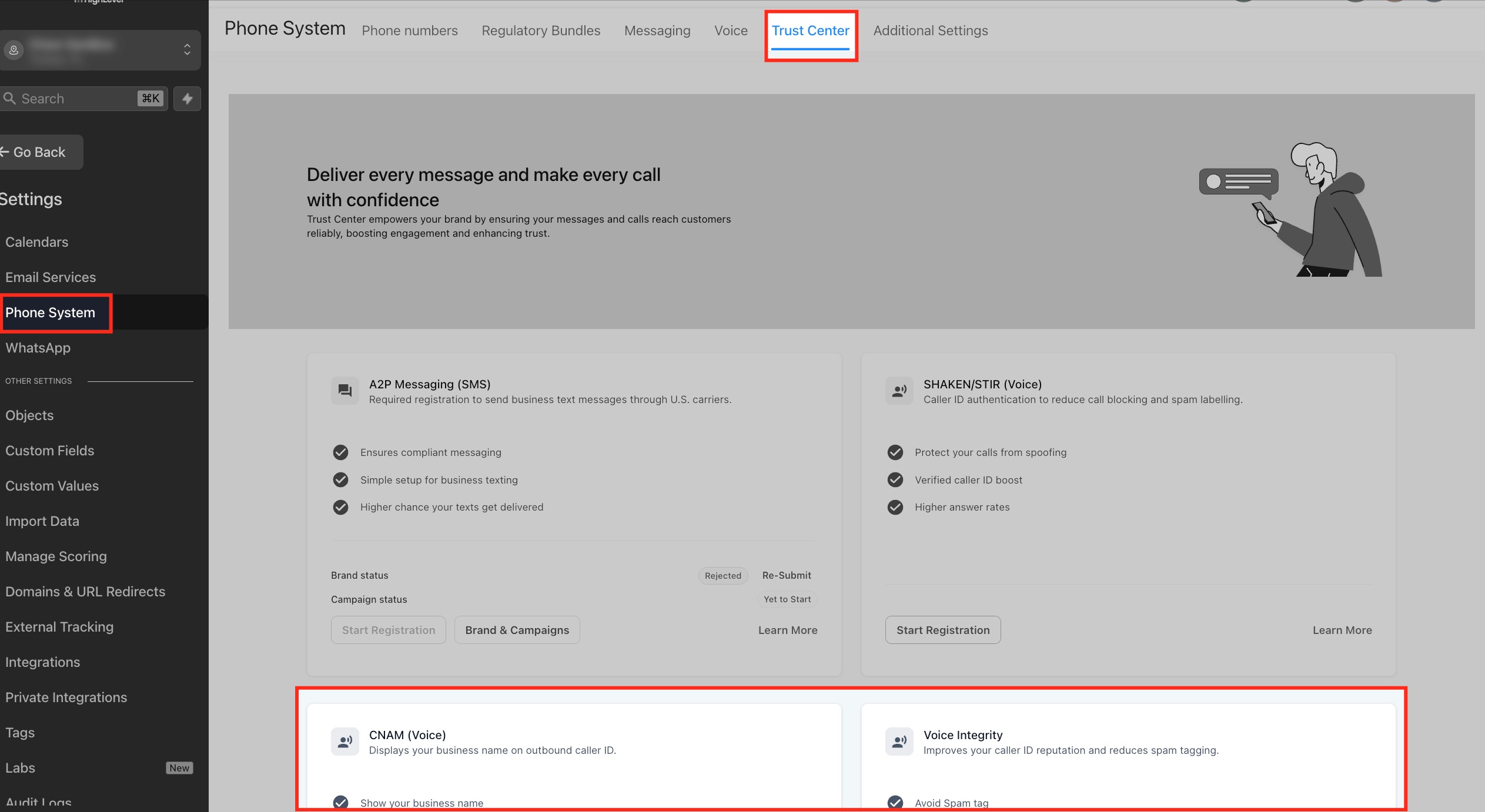1485x812 pixels.
Task: Click the 'Ensures compliant messaging' checkmark
Action: (340, 452)
